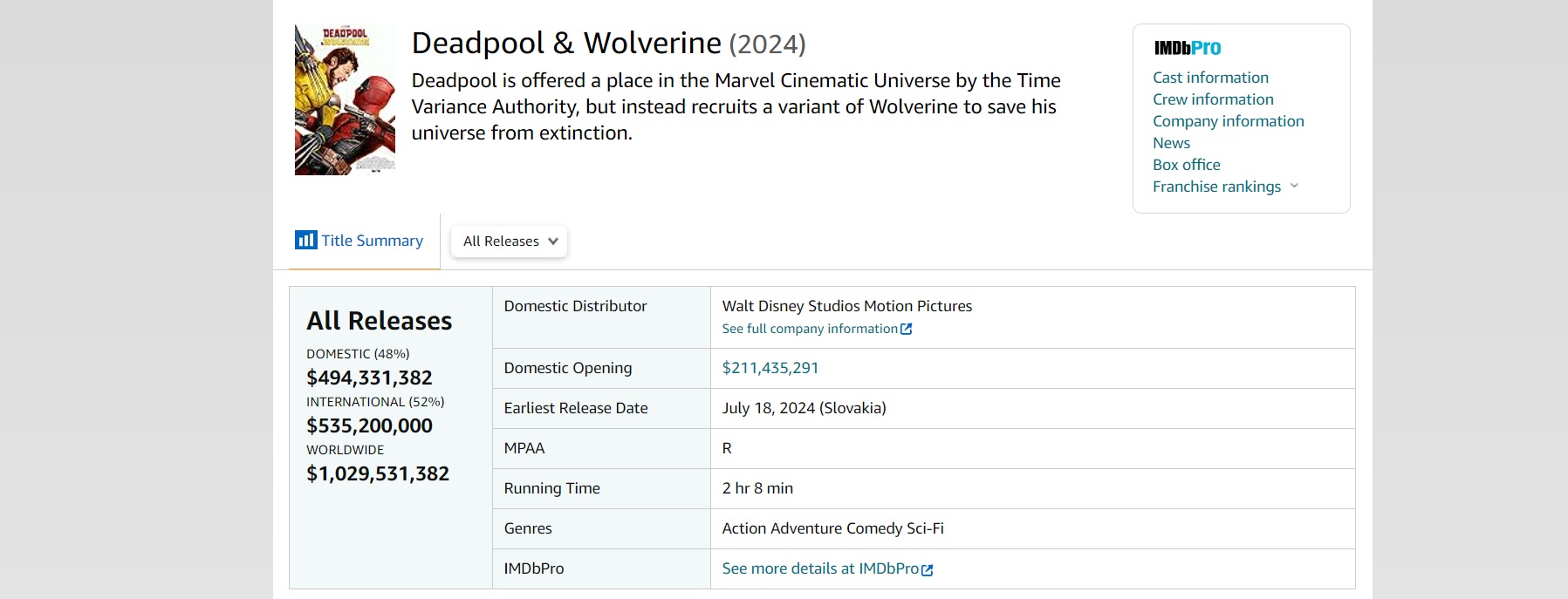Click external-link icon after 'See more details at IMDbPro'
This screenshot has width=1568, height=599.
pyautogui.click(x=928, y=569)
